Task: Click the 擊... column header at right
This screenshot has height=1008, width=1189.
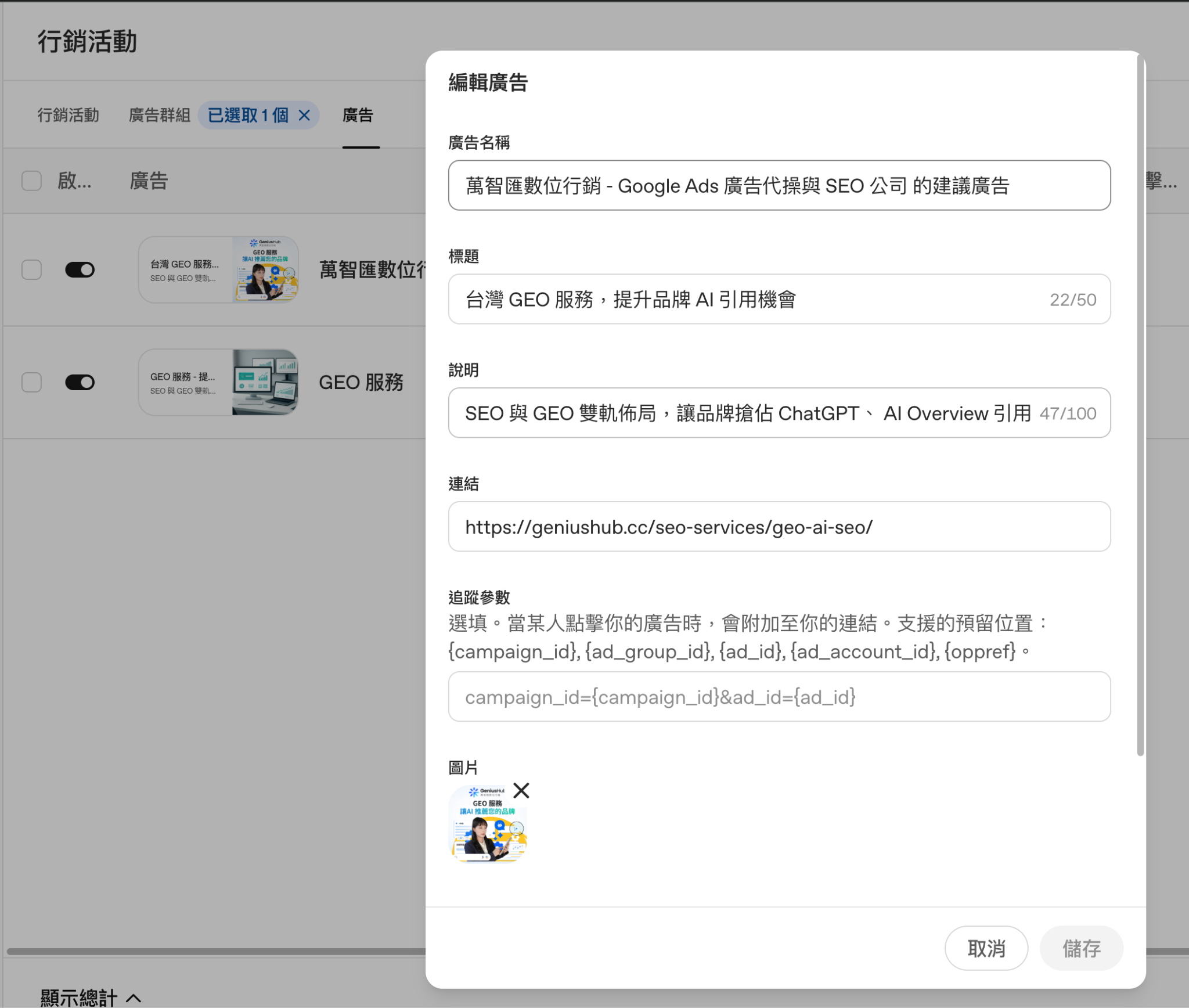Action: click(1161, 181)
